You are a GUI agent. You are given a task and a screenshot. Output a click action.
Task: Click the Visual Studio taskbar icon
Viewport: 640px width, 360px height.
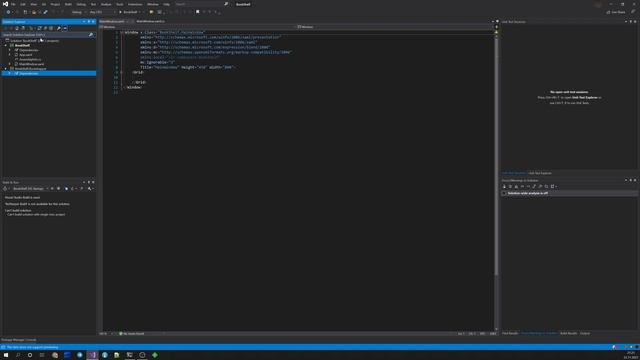93,355
